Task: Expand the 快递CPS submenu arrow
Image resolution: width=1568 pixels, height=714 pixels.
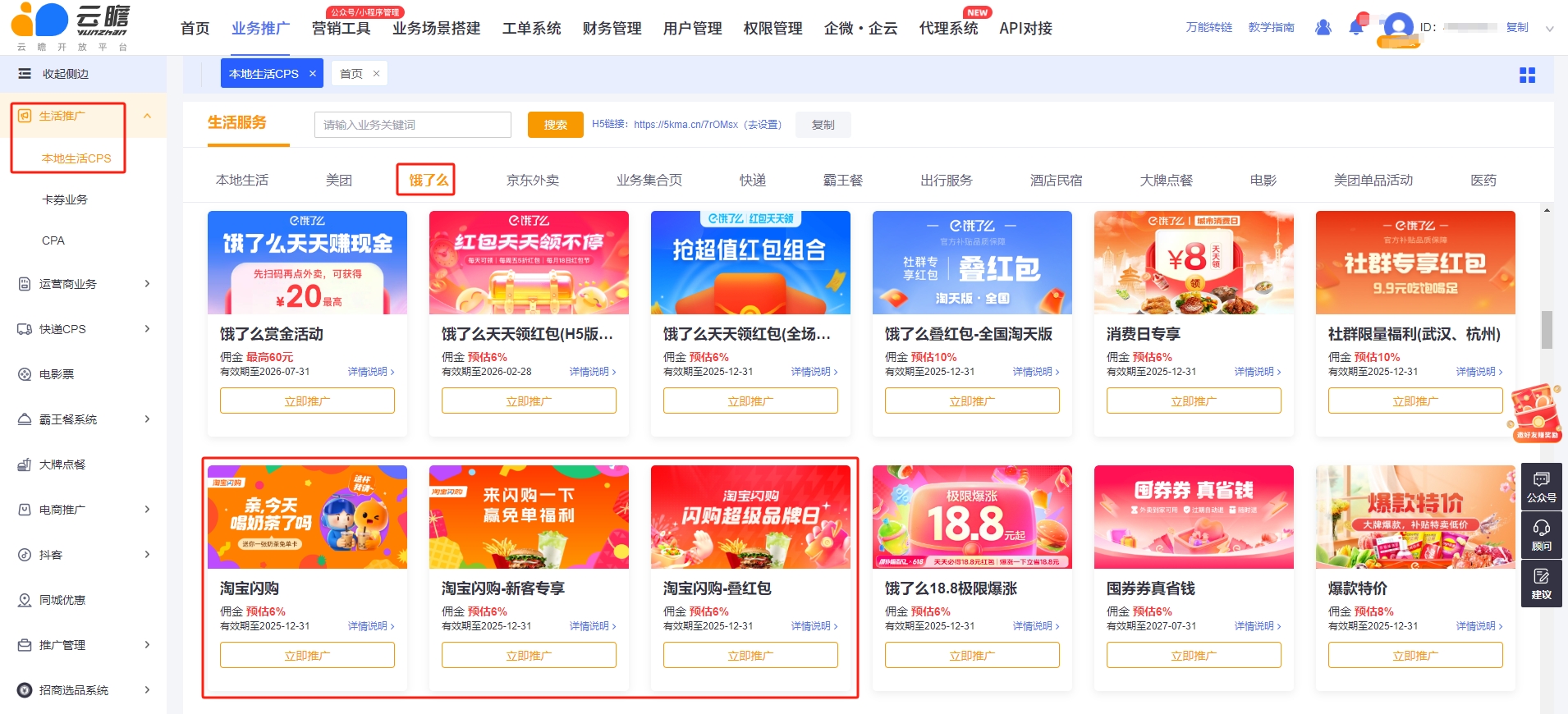Action: tap(148, 329)
